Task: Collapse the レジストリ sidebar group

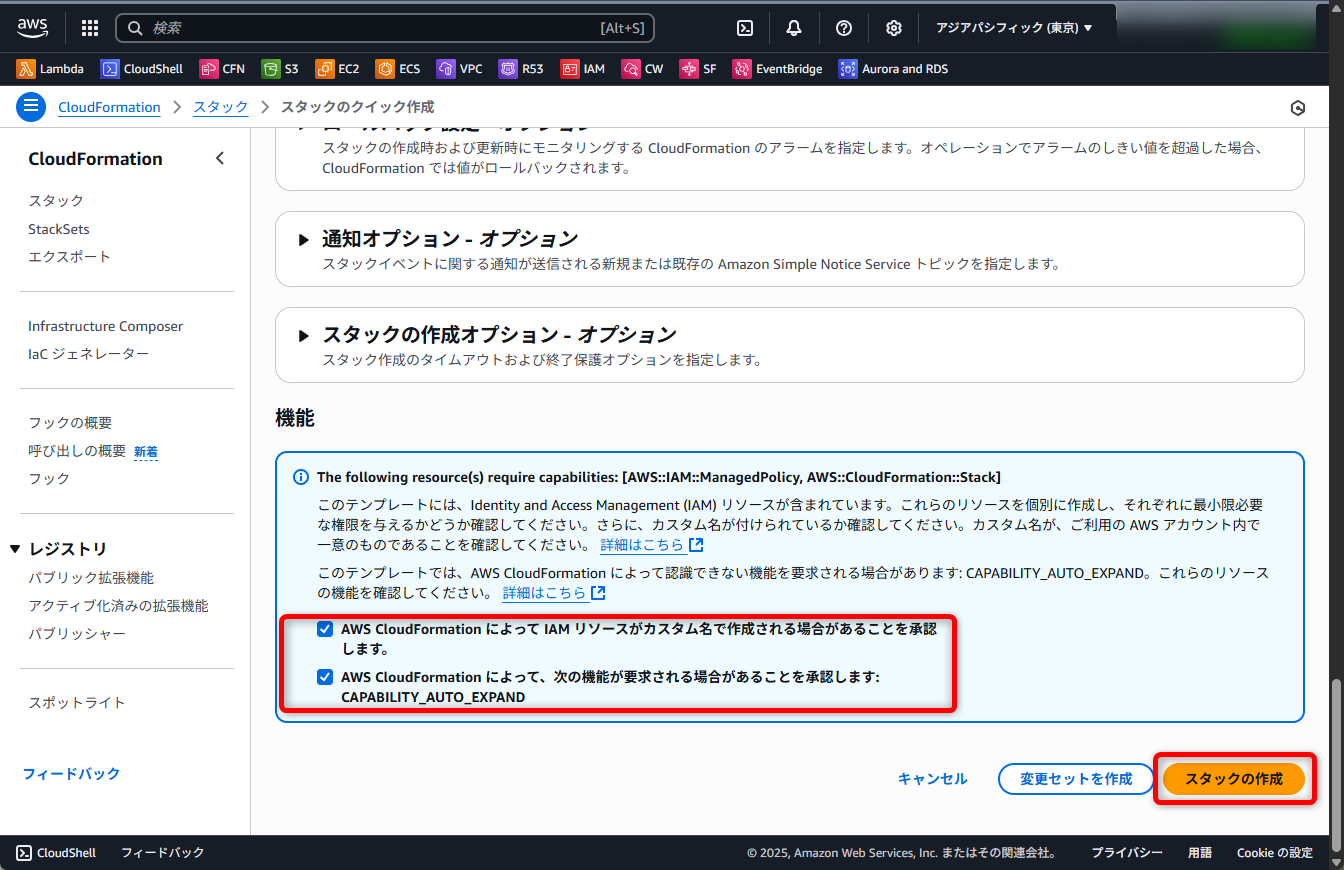Action: (15, 549)
